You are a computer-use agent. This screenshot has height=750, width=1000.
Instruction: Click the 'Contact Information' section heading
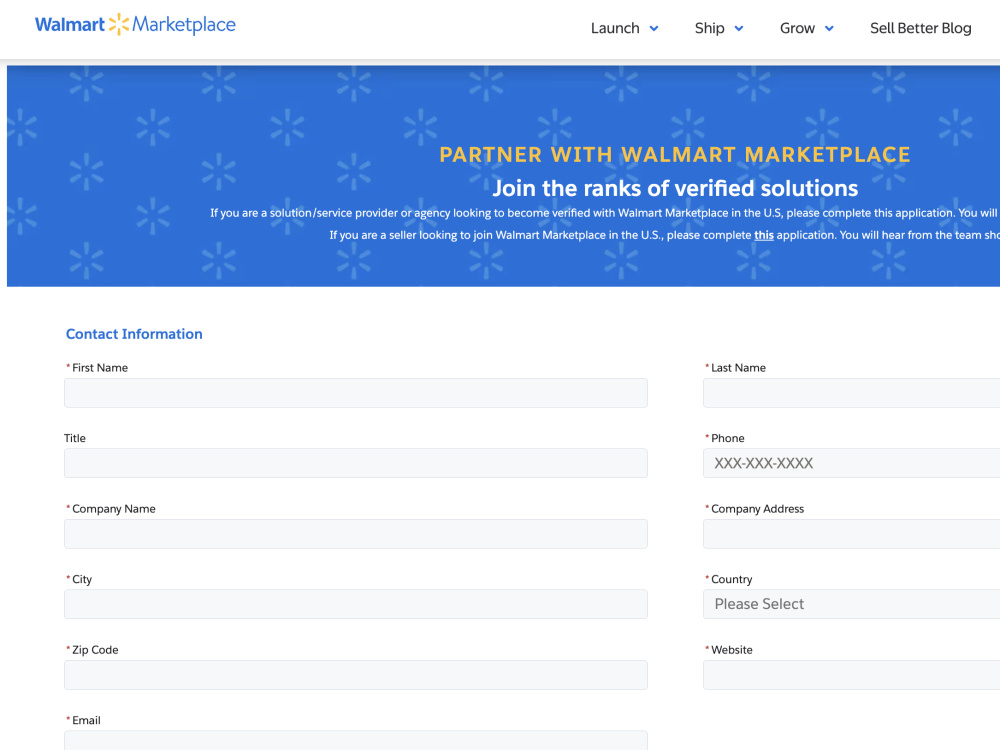pos(134,334)
